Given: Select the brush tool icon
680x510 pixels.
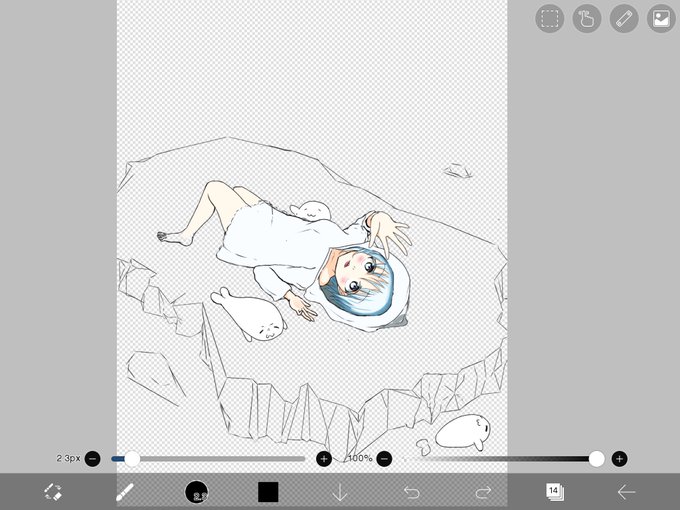Looking at the screenshot, I should pyautogui.click(x=125, y=492).
